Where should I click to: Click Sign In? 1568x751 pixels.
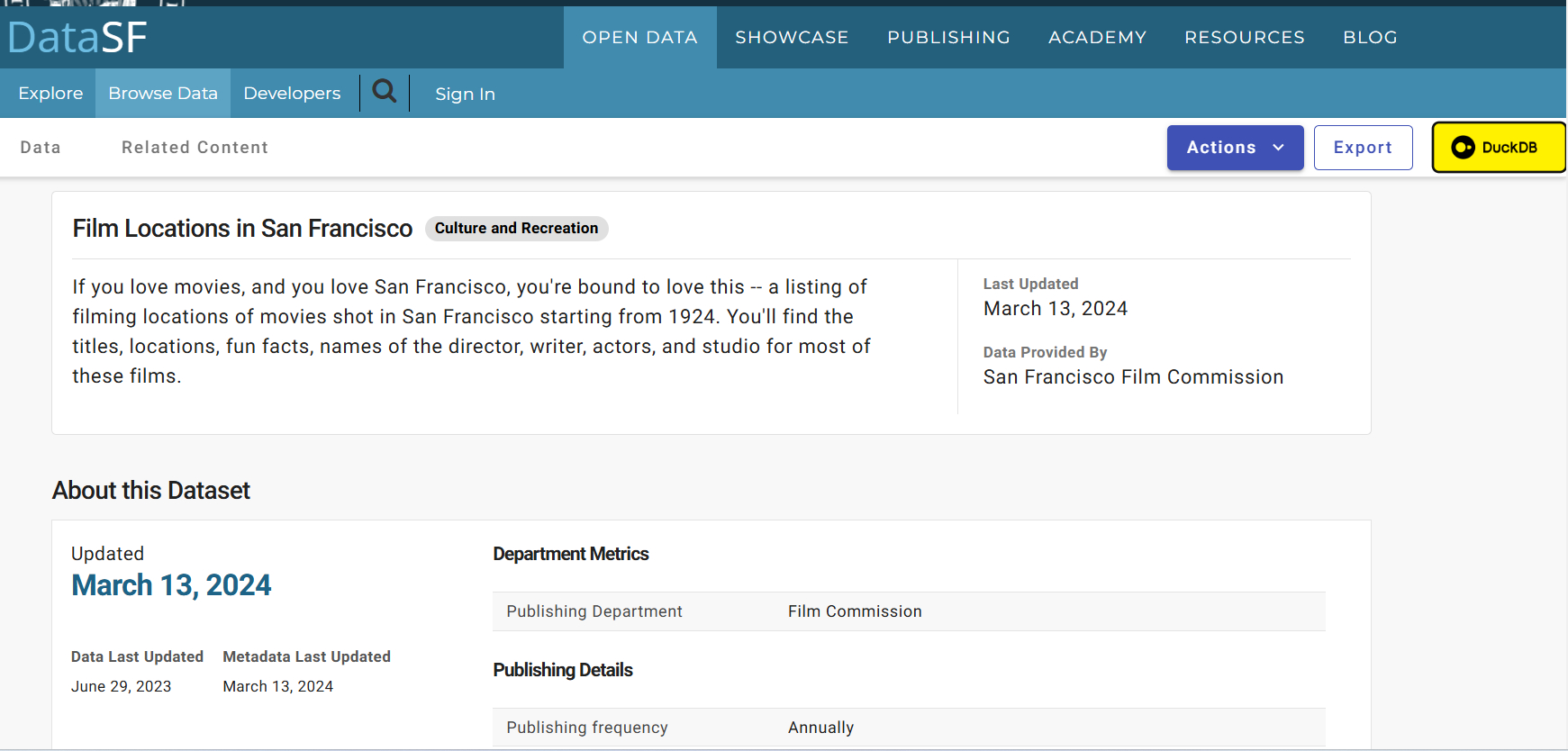(465, 94)
